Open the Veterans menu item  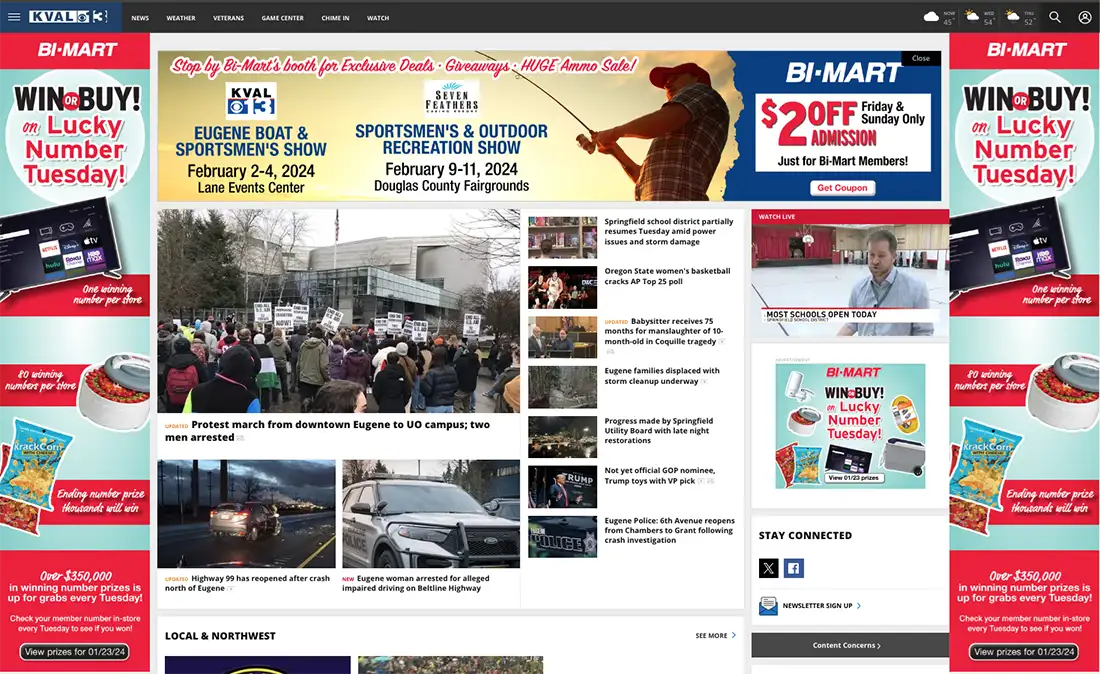coord(229,18)
